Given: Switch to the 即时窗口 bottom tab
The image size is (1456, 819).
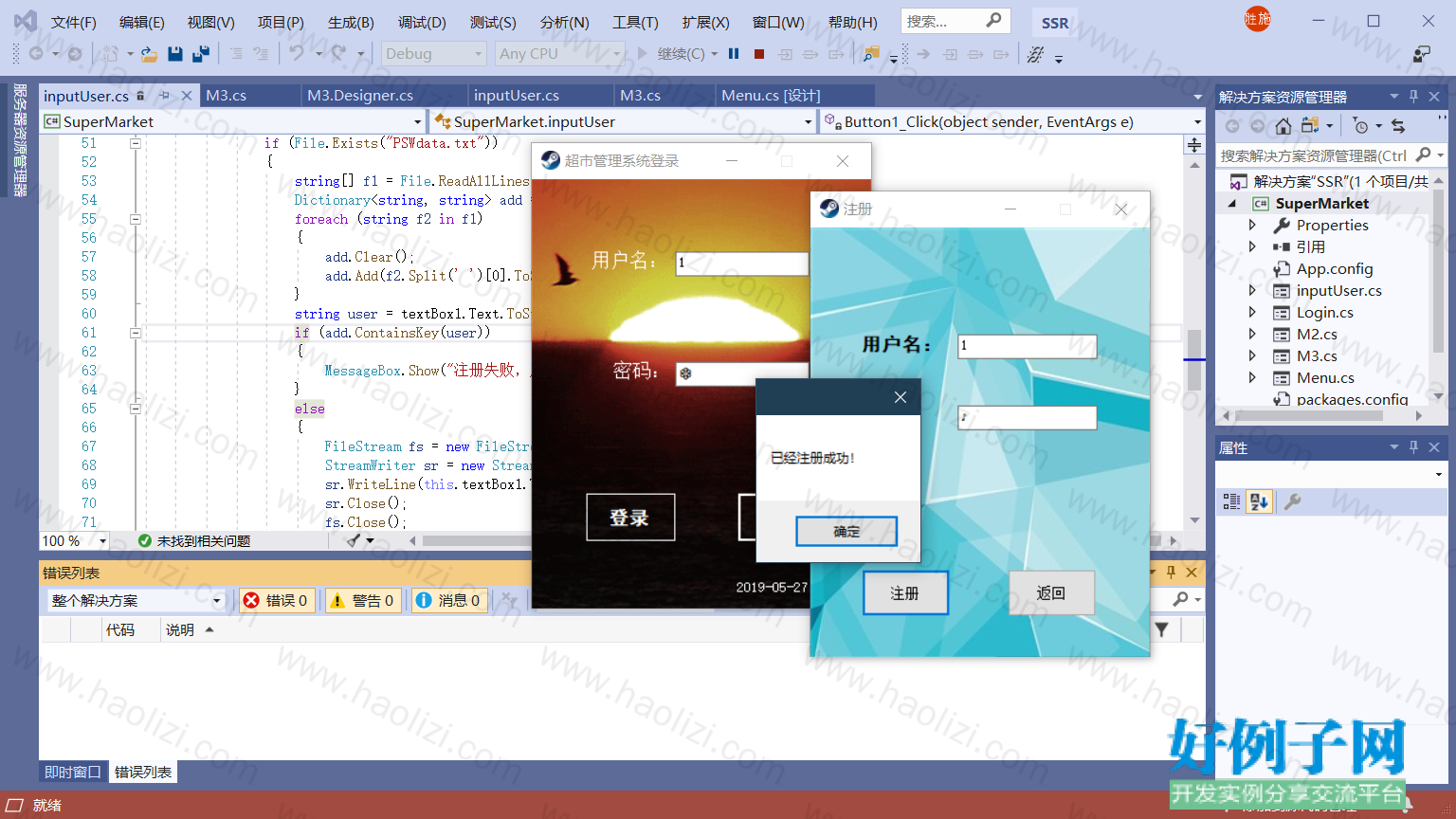Looking at the screenshot, I should pos(73,773).
